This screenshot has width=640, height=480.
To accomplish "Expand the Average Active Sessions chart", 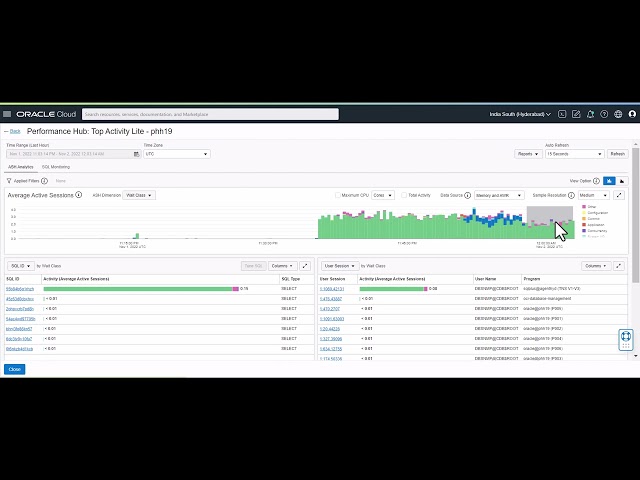I will pos(619,195).
